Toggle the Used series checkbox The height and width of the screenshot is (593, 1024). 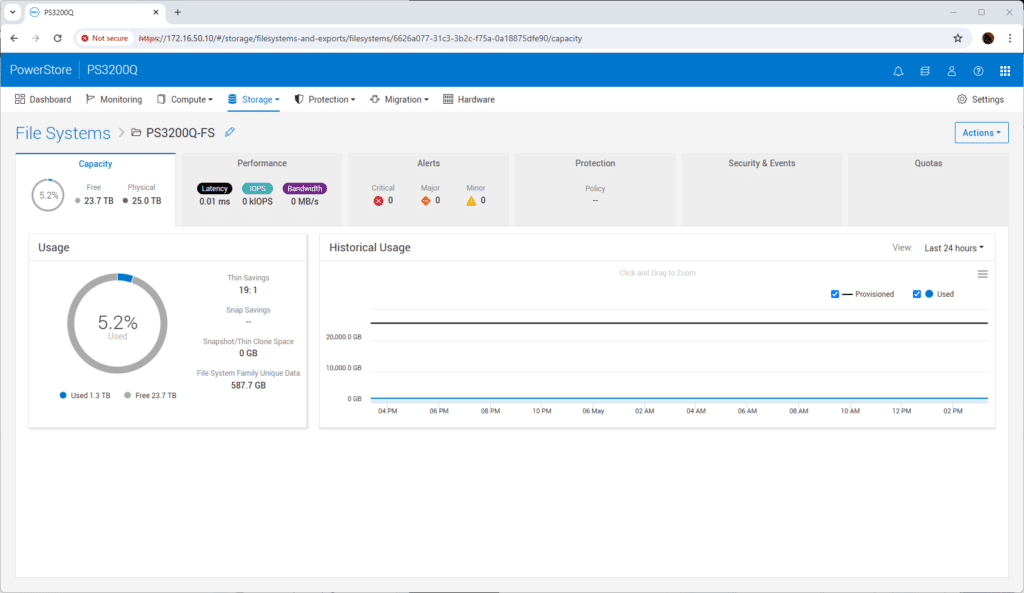[x=917, y=294]
